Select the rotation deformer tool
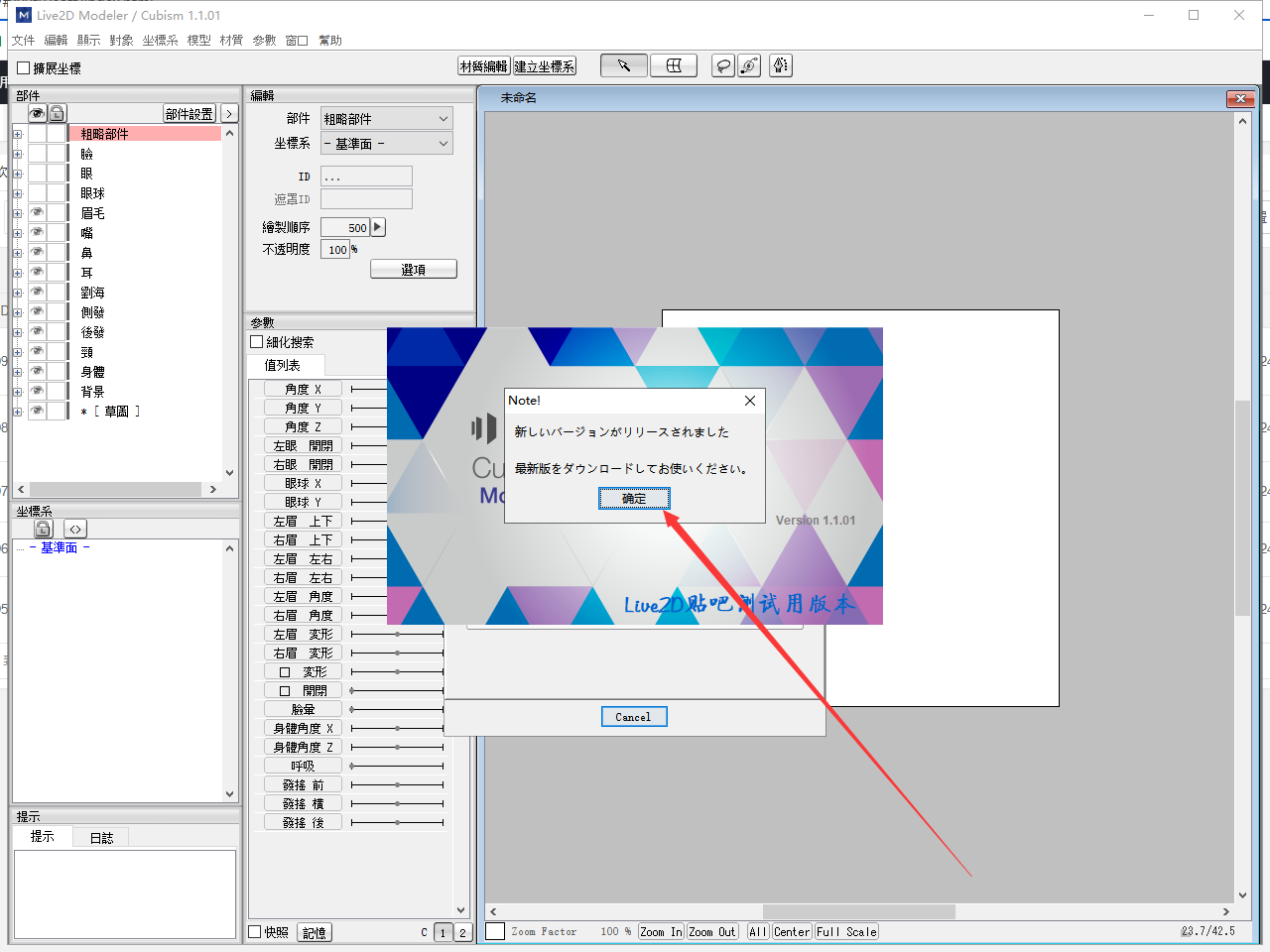 [750, 66]
